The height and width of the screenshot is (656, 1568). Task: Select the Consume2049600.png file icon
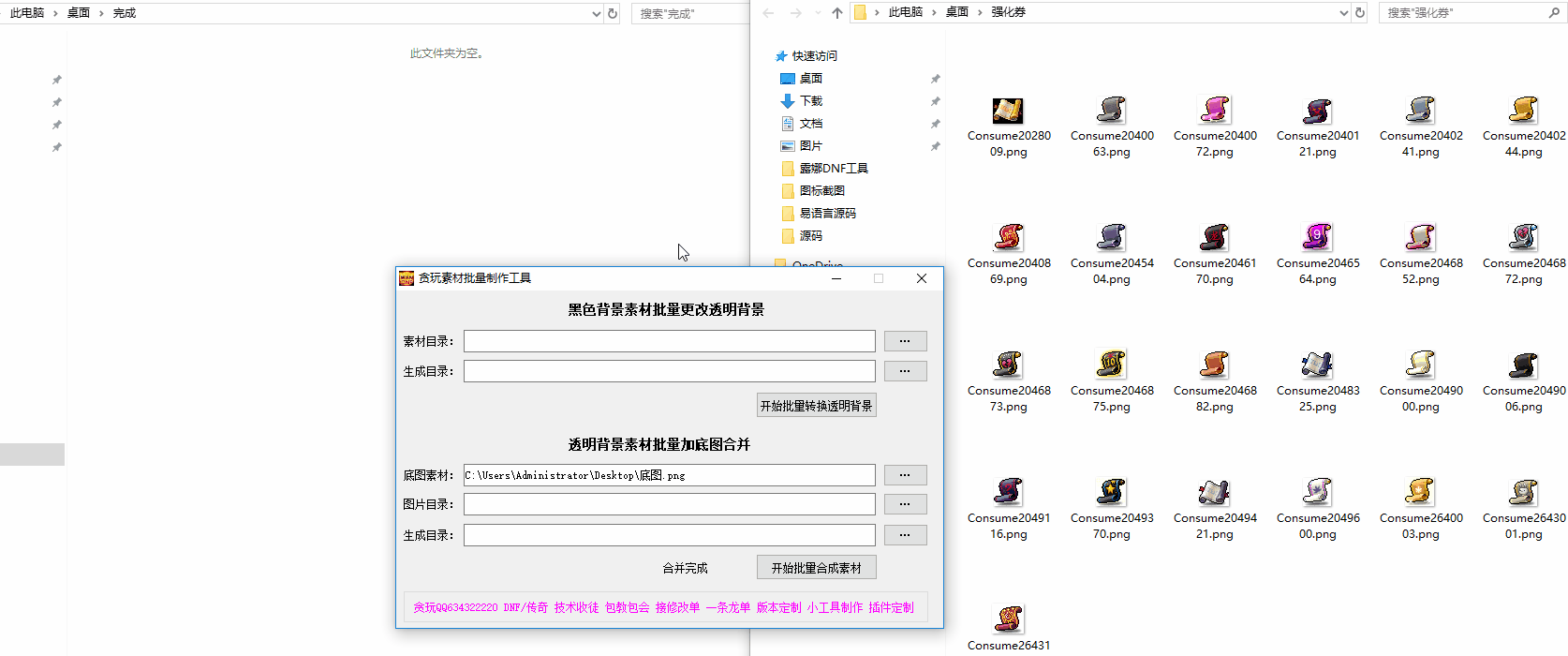pos(1317,492)
